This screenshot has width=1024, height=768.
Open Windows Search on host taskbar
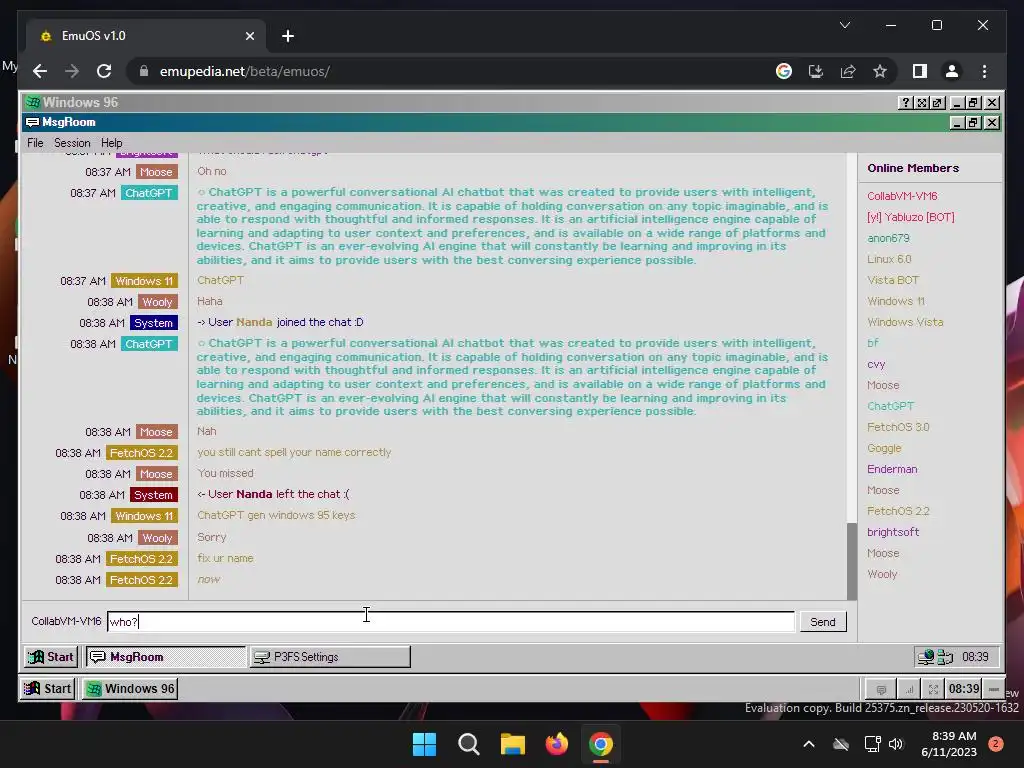click(x=469, y=744)
